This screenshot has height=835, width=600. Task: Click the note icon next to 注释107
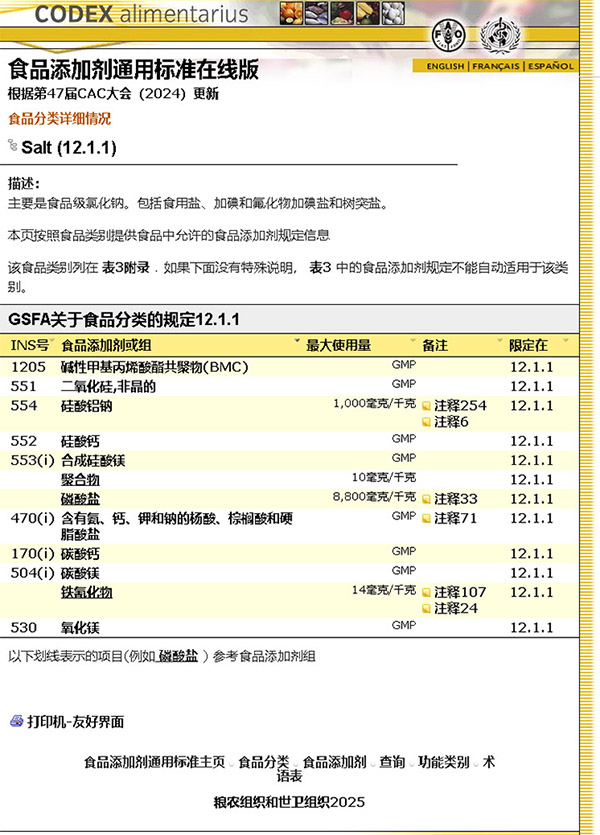pyautogui.click(x=426, y=593)
